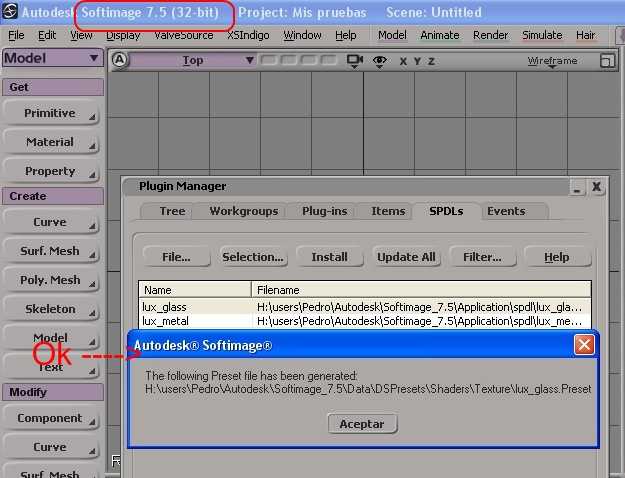The width and height of the screenshot is (625, 478).
Task: Expand the Component menu under Modify
Action: click(51, 418)
